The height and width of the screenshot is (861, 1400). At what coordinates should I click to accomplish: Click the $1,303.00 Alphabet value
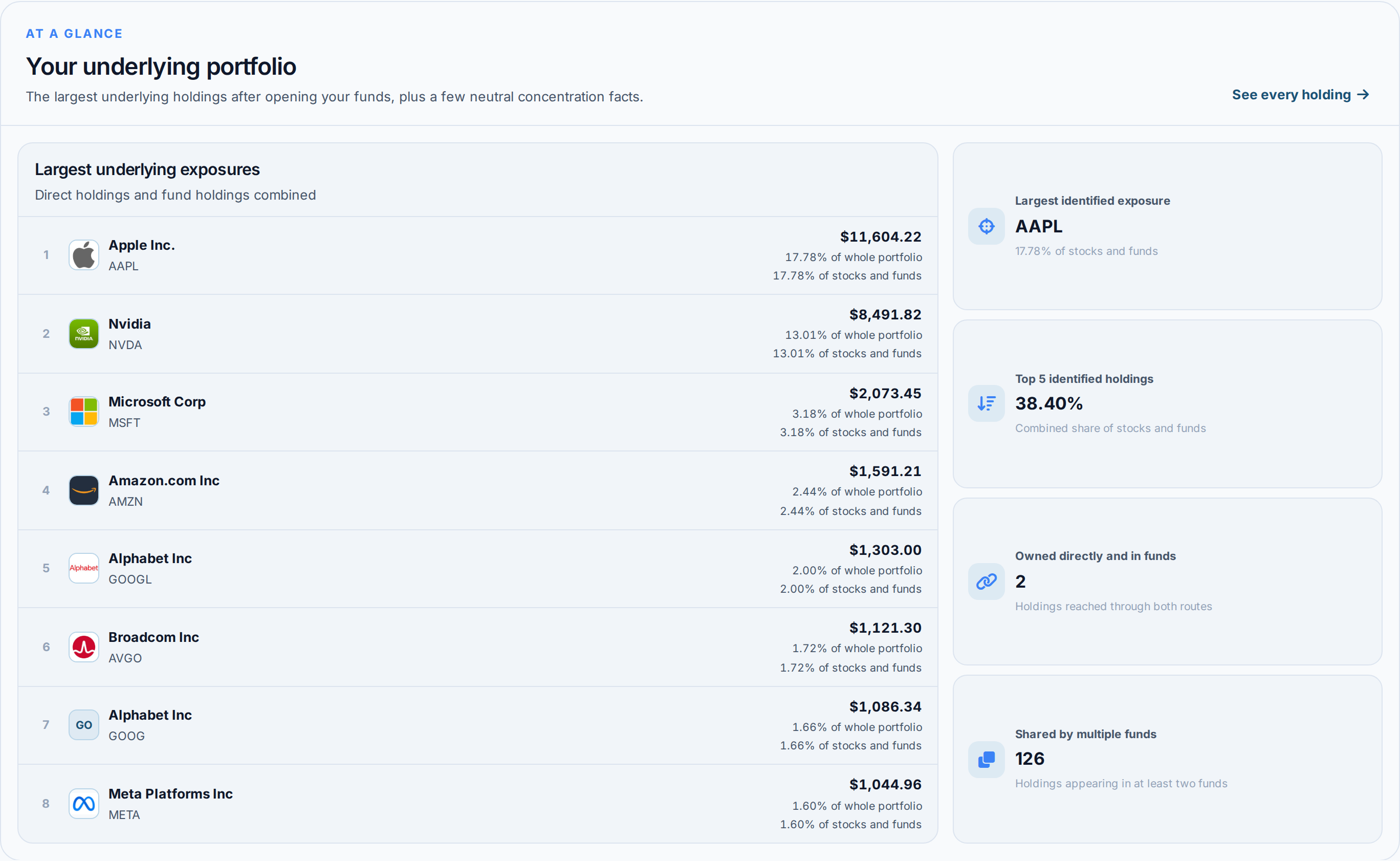coord(886,550)
